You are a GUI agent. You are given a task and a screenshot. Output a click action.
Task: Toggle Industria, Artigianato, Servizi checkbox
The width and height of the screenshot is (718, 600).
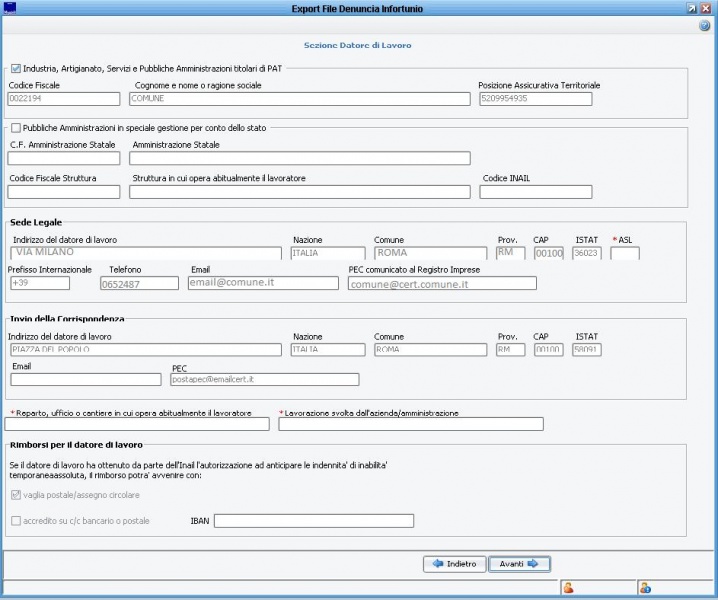point(16,69)
